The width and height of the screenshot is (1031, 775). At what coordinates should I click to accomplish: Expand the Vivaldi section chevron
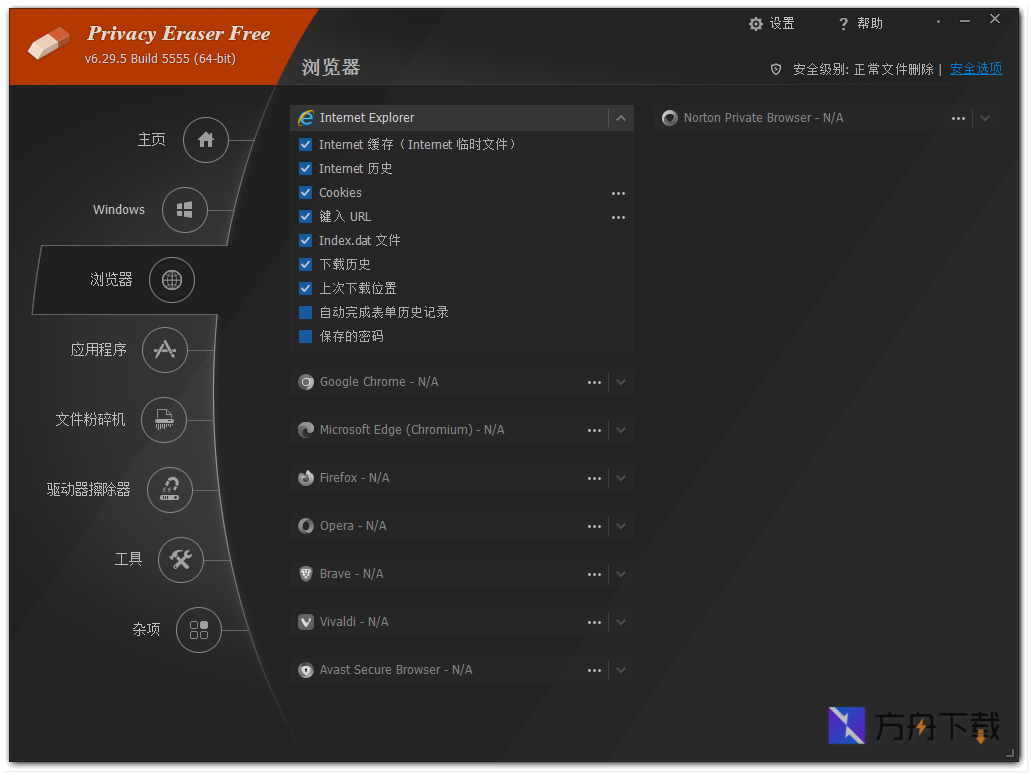point(621,622)
